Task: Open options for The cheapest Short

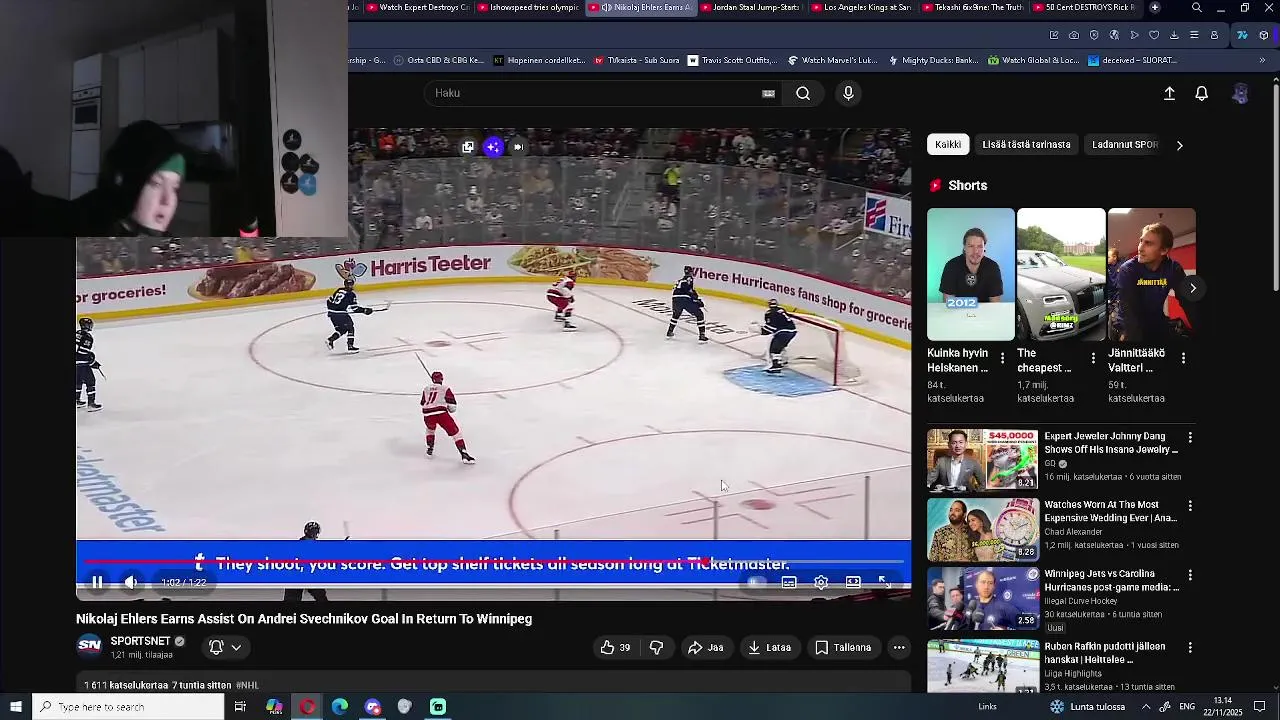Action: (1093, 358)
